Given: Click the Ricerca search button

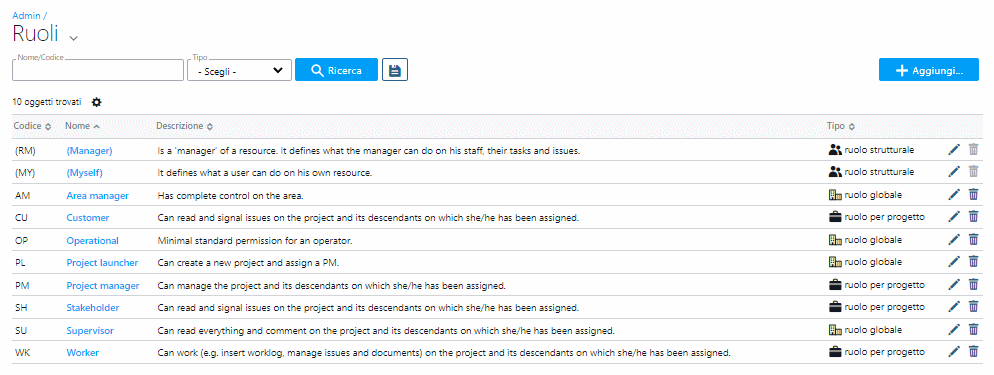Looking at the screenshot, I should 336,70.
